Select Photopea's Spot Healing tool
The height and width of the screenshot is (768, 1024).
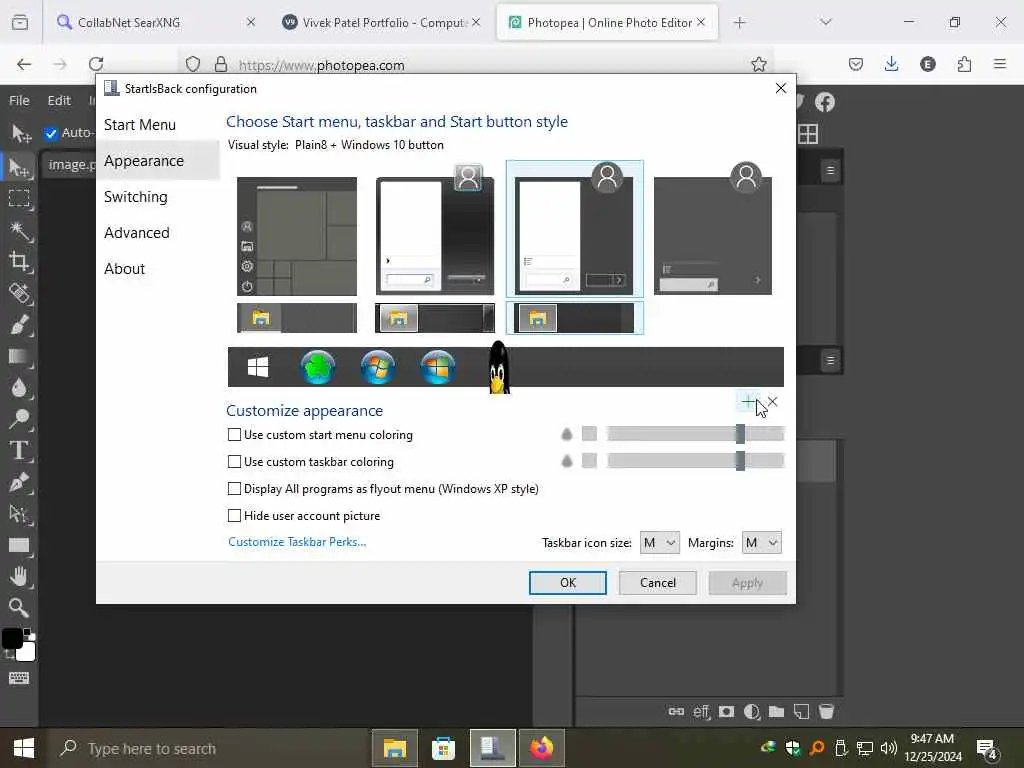point(19,293)
